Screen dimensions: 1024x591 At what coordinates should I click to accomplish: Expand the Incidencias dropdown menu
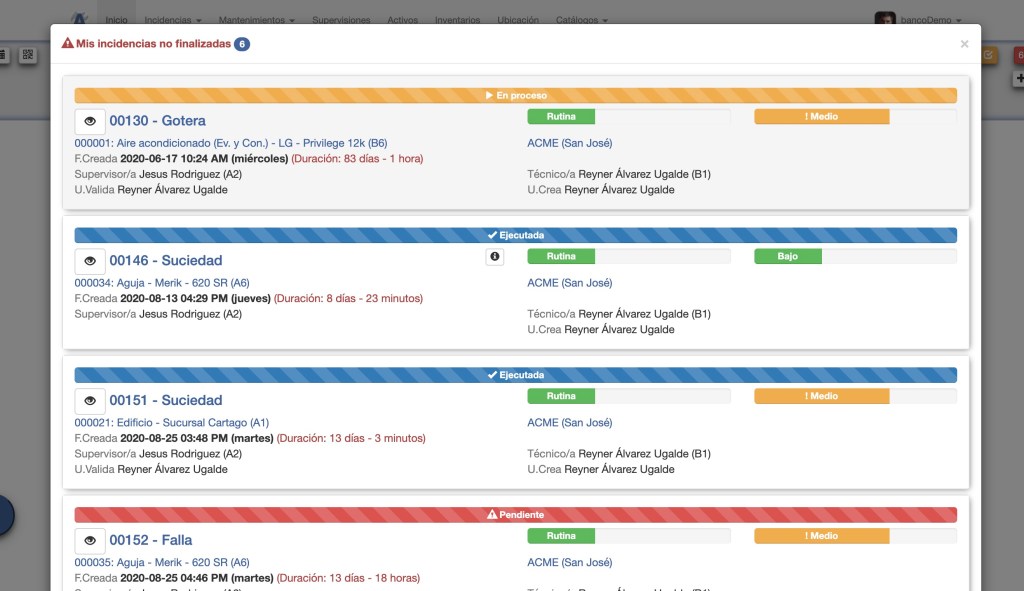(x=172, y=20)
